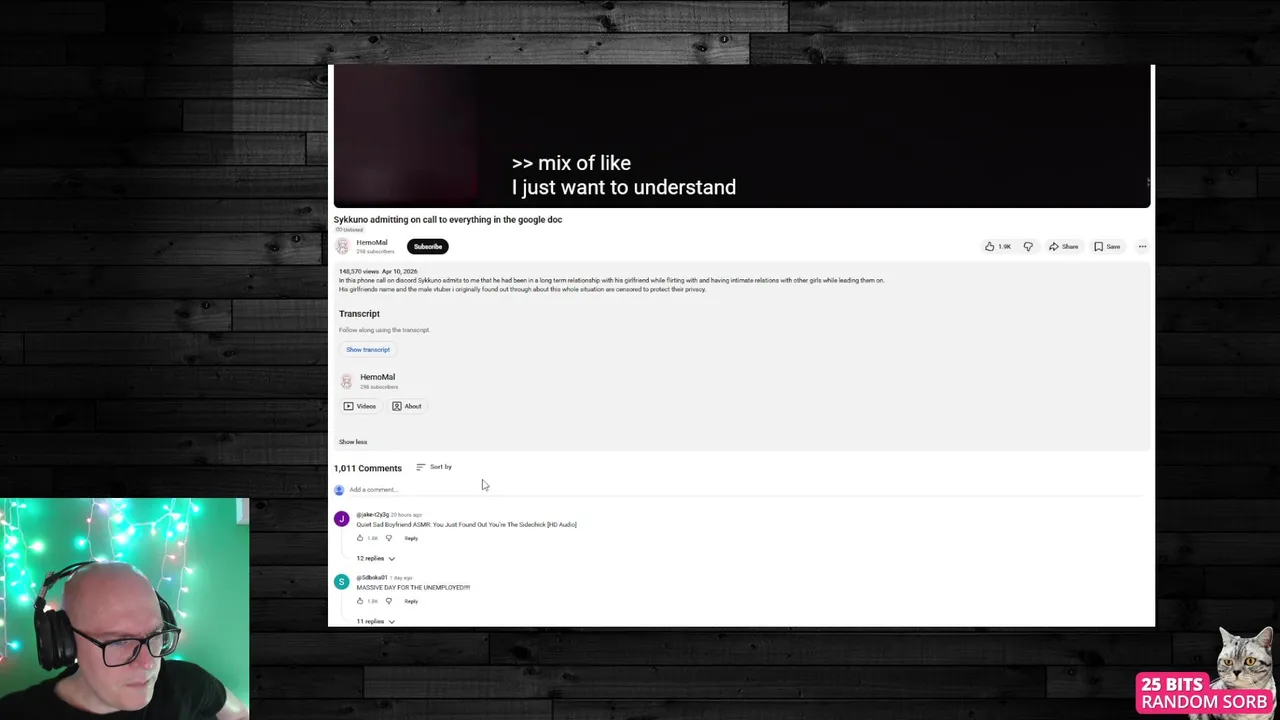Screen dimensions: 1280x720
Task: Show the video transcript
Action: [x=368, y=349]
